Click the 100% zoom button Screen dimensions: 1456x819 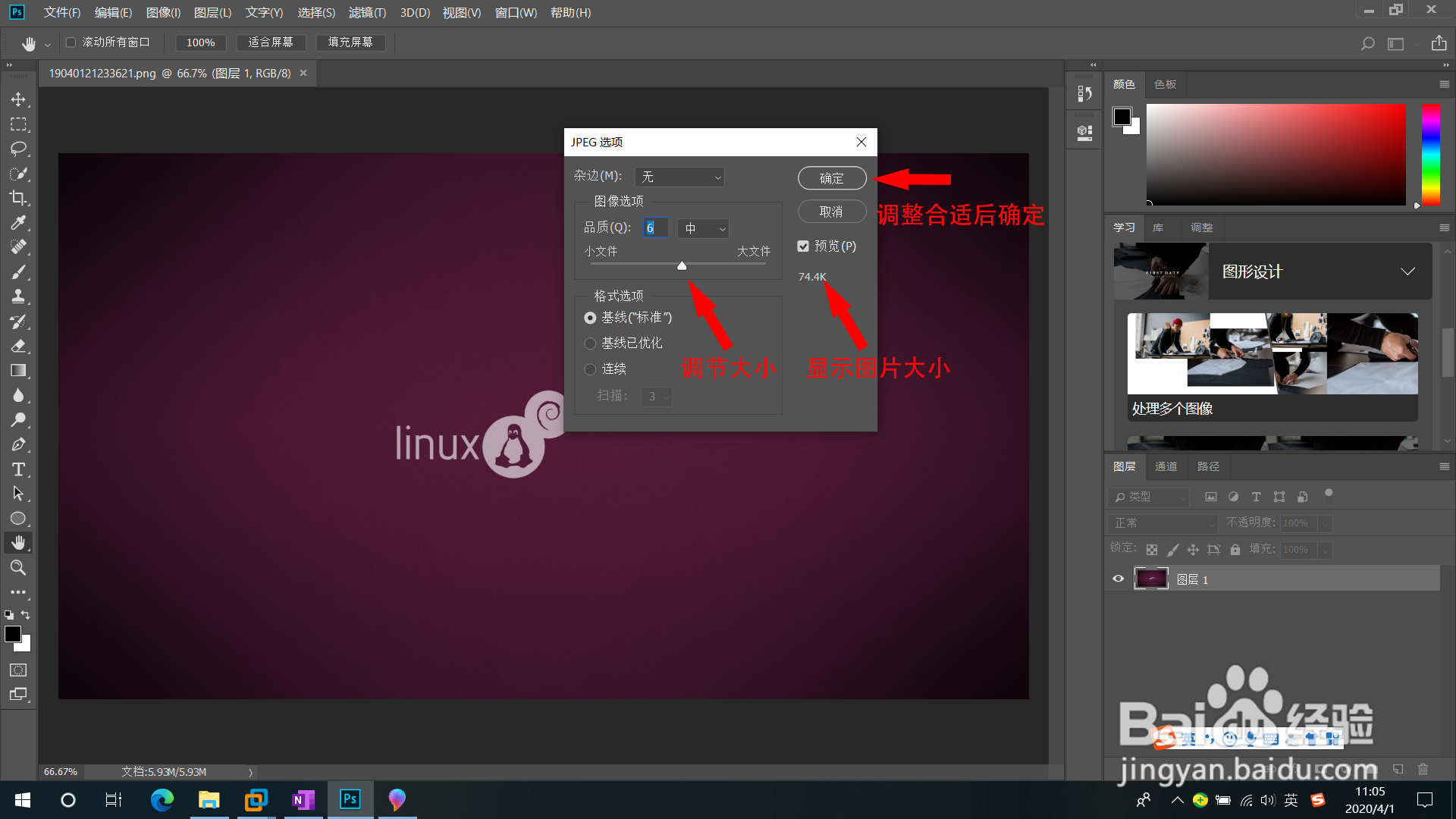(201, 42)
